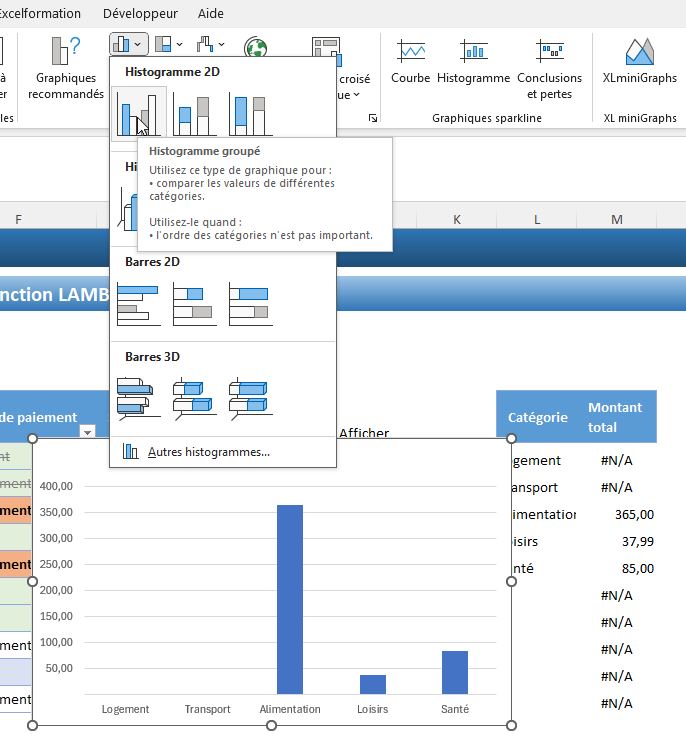This screenshot has width=686, height=742.
Task: Open the column chart dropdown button
Action: [128, 44]
